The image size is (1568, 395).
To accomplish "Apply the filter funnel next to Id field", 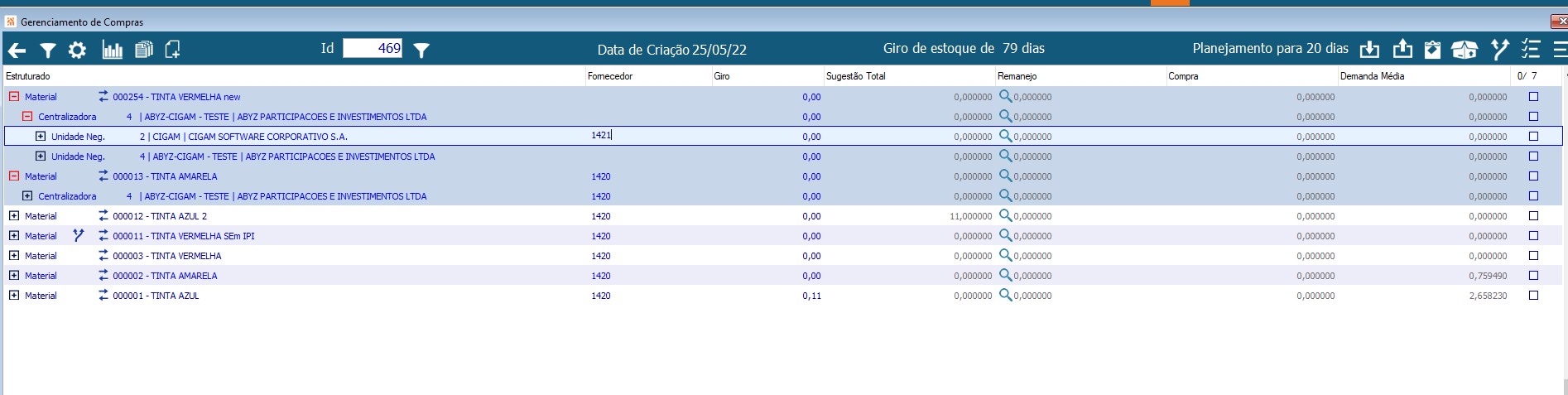I will (421, 51).
